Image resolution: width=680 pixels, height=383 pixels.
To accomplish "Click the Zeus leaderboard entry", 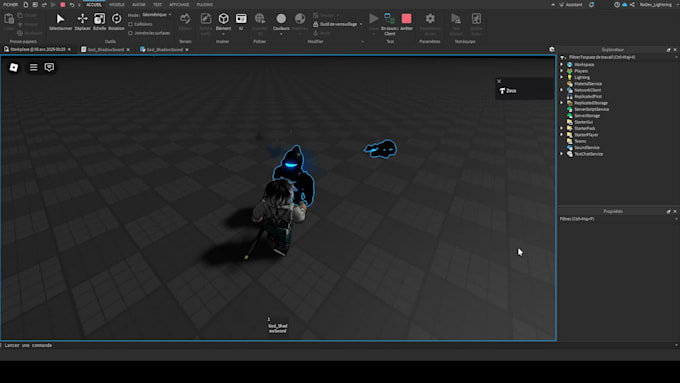I will tap(524, 91).
